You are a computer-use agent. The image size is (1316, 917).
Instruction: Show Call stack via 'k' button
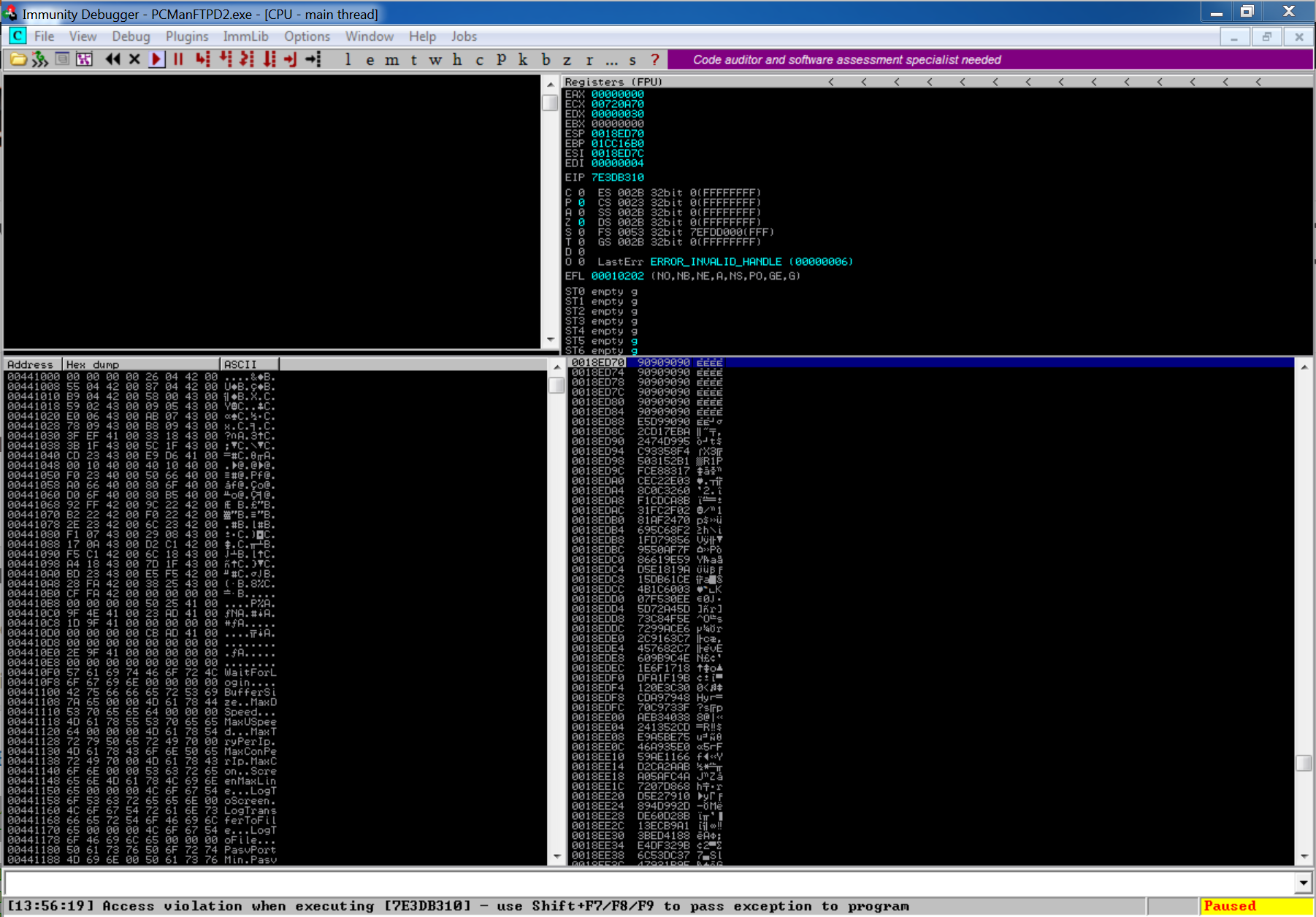coord(523,60)
